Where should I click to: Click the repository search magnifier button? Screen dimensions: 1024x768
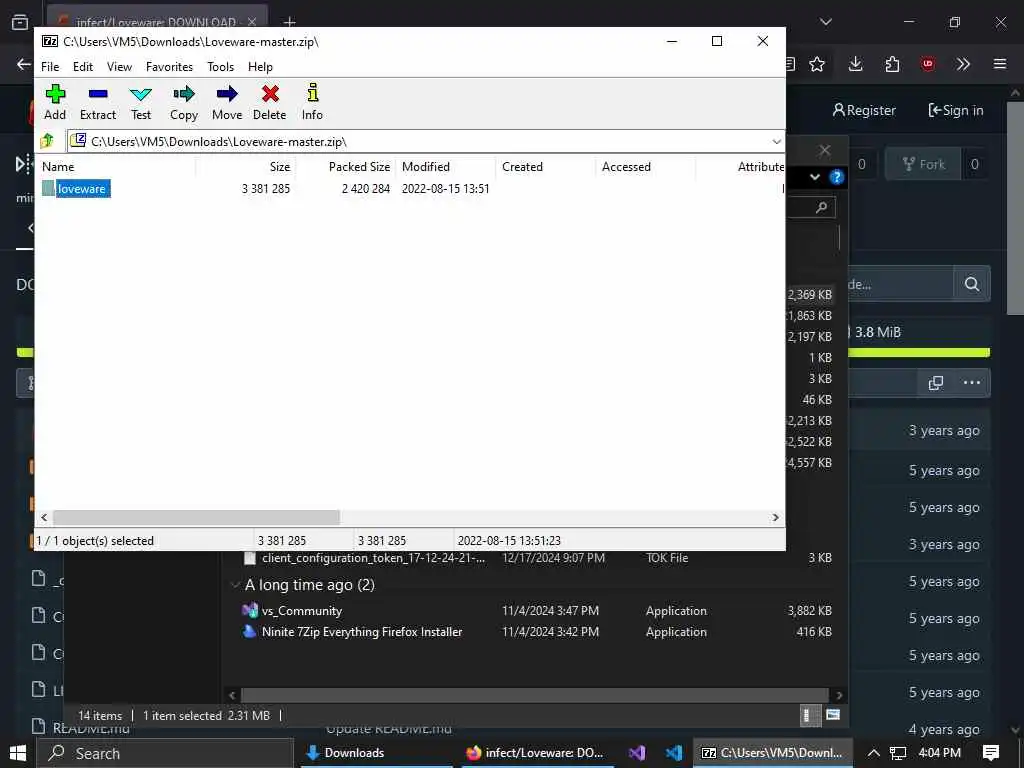click(x=972, y=284)
